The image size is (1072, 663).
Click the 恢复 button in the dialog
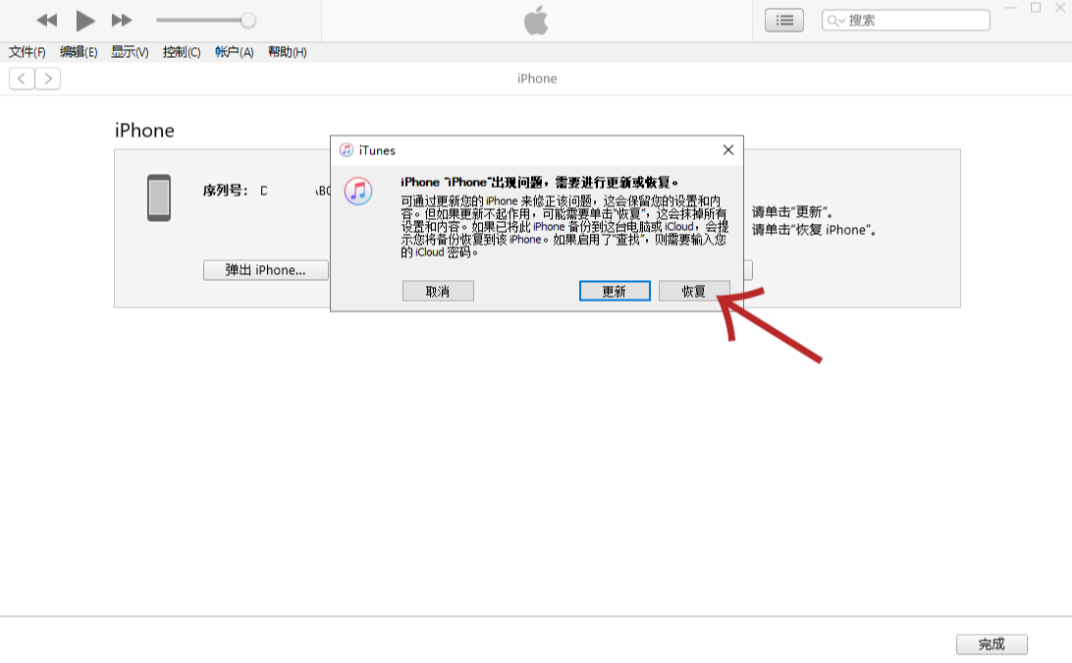pyautogui.click(x=694, y=290)
